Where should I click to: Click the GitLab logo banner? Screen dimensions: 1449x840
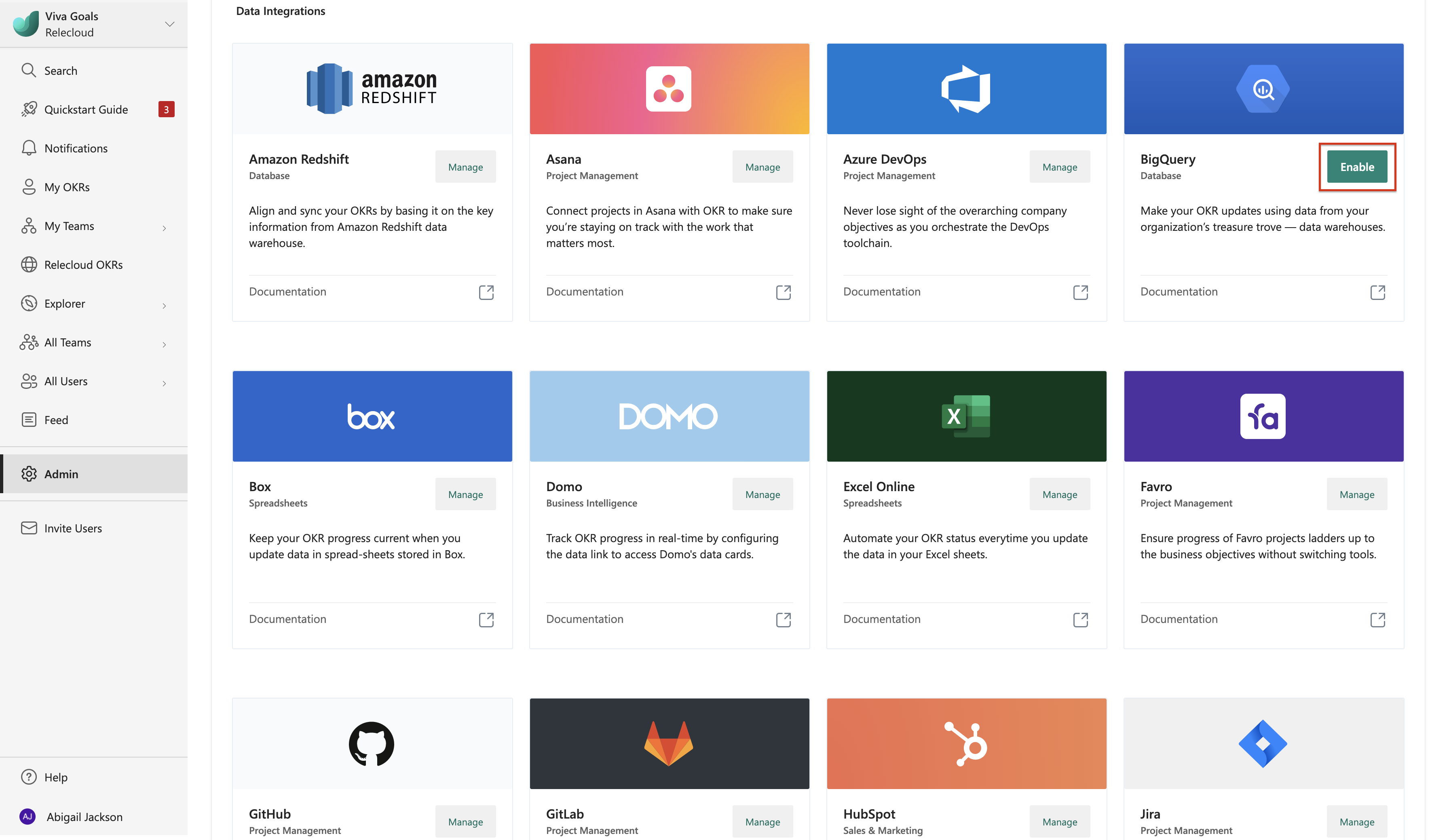click(670, 743)
